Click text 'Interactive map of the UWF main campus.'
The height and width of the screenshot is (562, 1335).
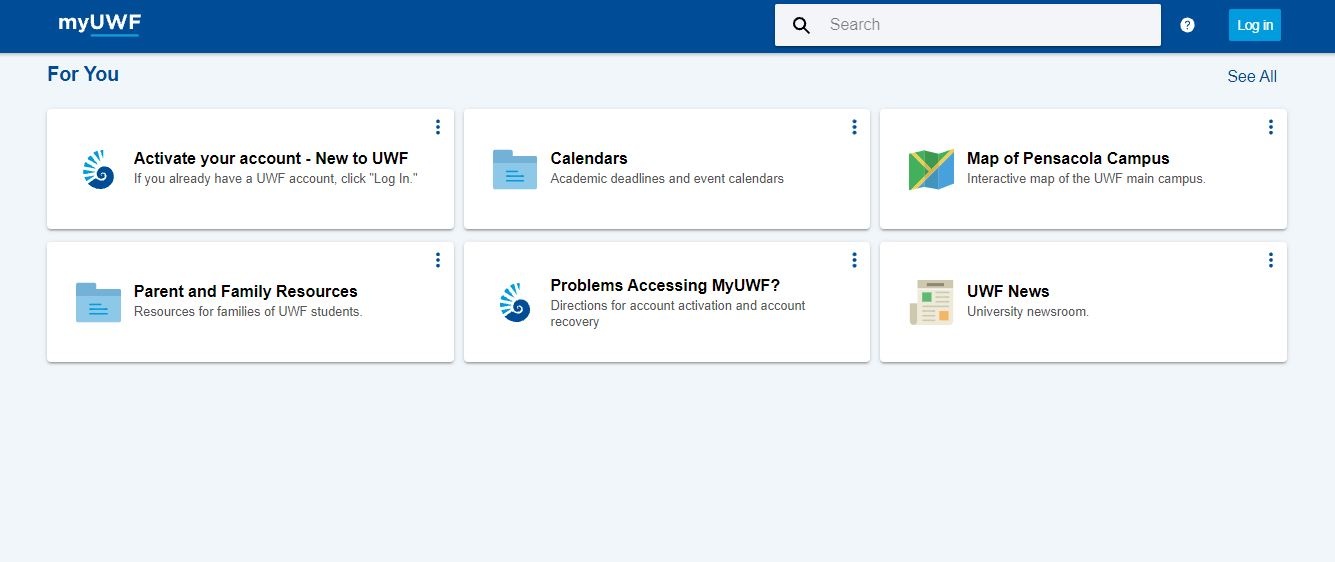(1086, 179)
